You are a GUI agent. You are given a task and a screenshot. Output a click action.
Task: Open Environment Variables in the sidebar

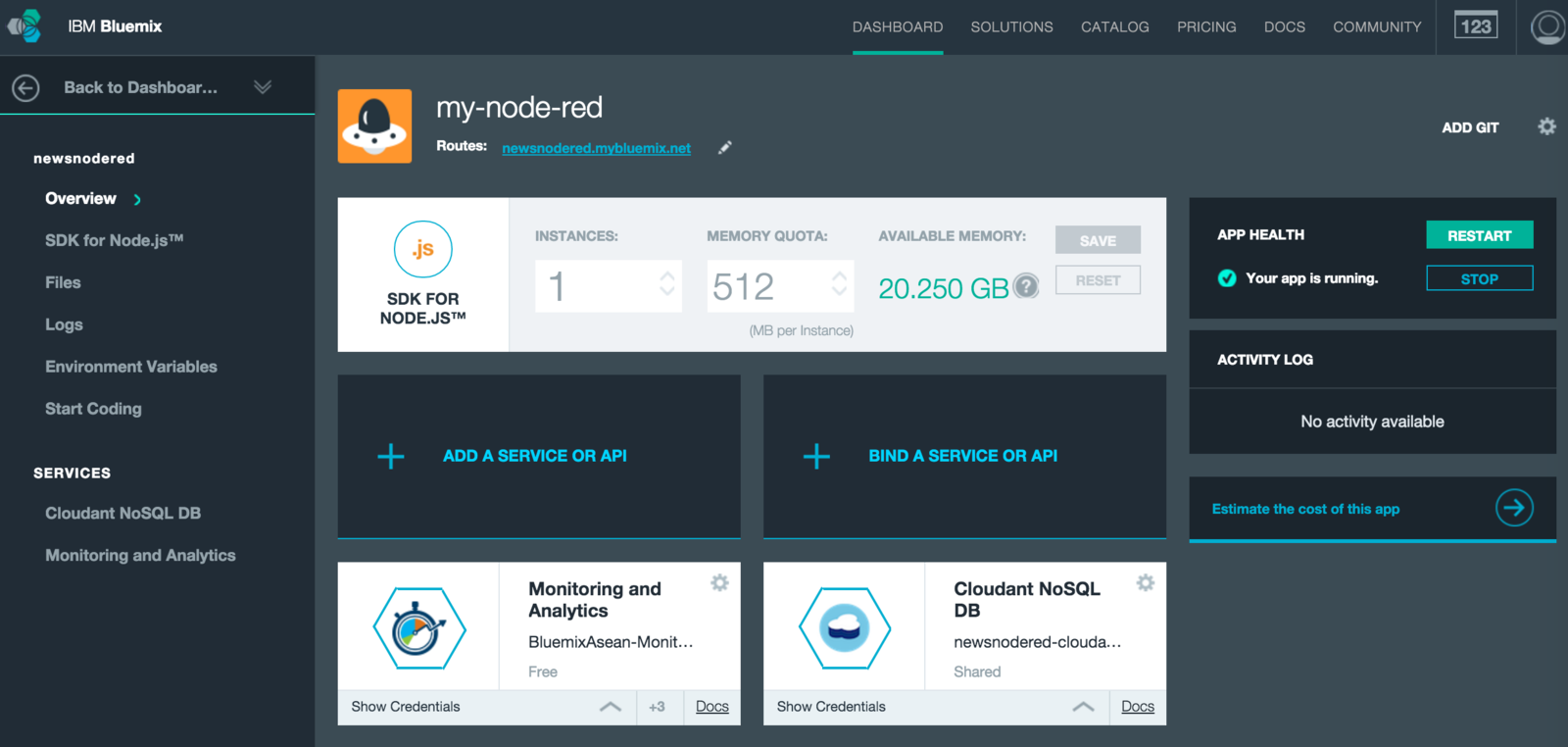click(x=131, y=367)
